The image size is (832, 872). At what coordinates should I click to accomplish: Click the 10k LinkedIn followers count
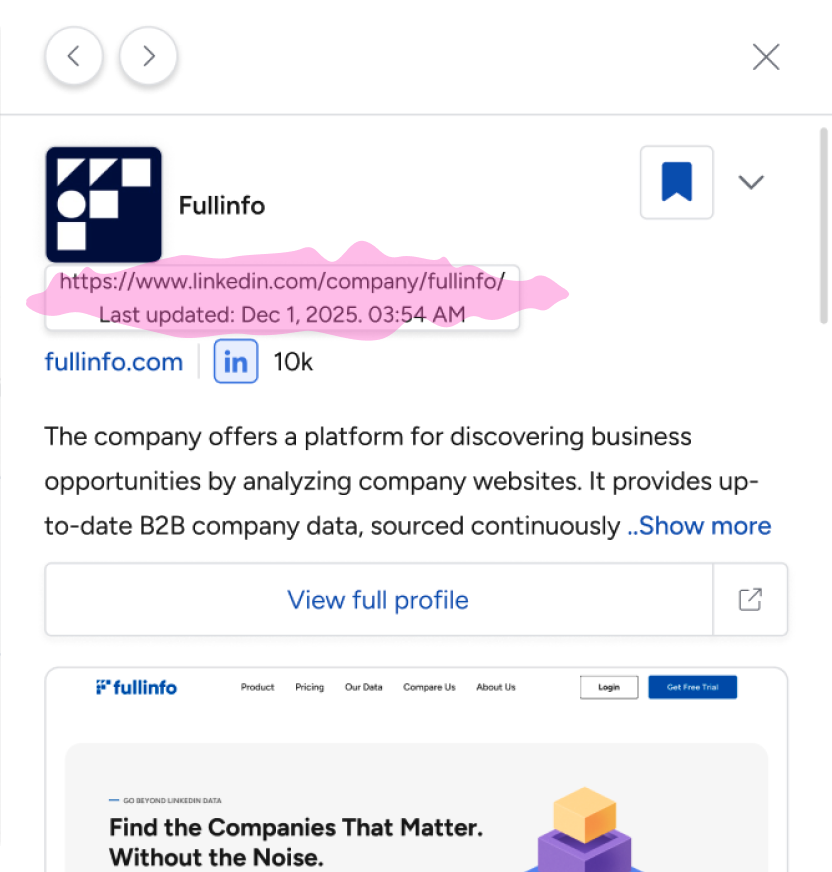293,362
